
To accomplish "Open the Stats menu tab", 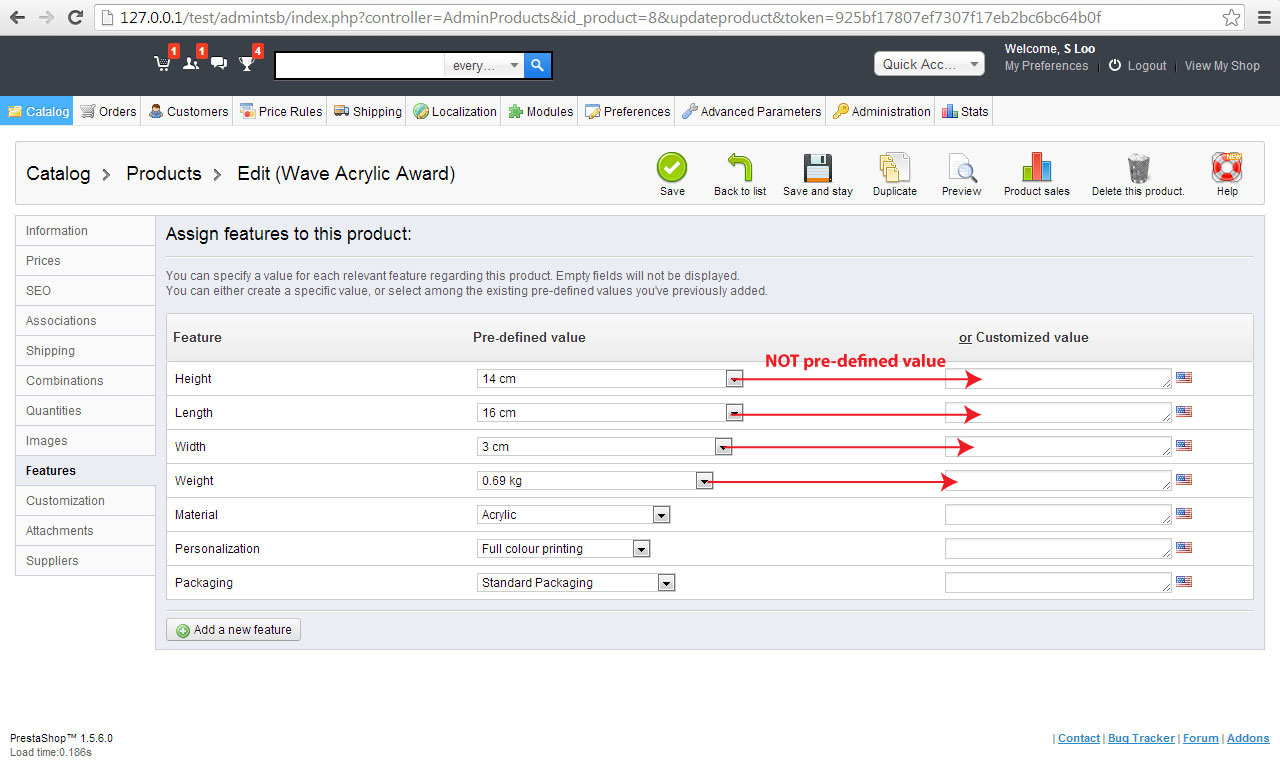I will click(x=965, y=111).
